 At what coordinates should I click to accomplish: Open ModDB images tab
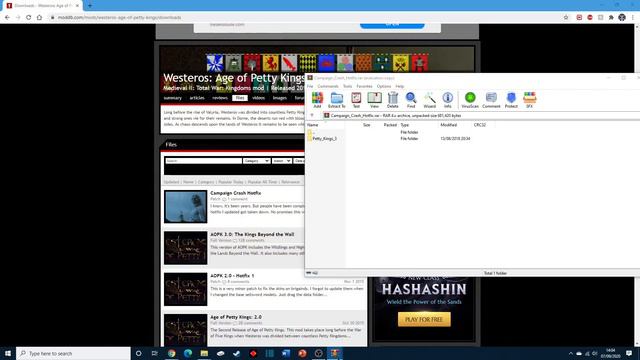point(280,98)
